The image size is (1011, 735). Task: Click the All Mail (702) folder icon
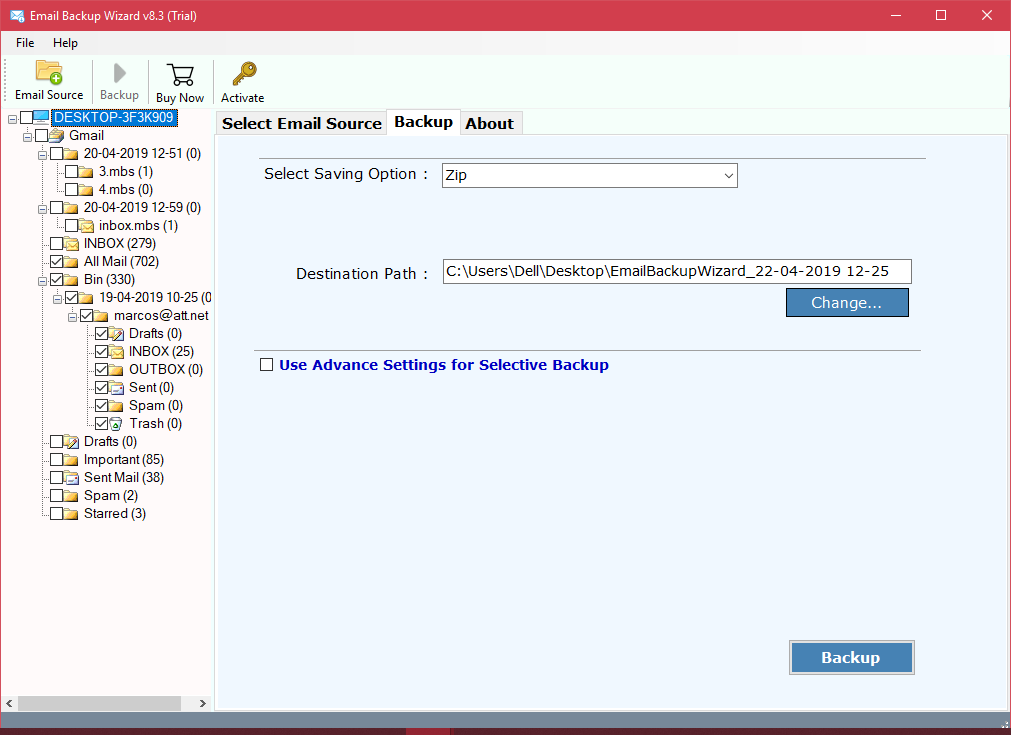pos(72,262)
